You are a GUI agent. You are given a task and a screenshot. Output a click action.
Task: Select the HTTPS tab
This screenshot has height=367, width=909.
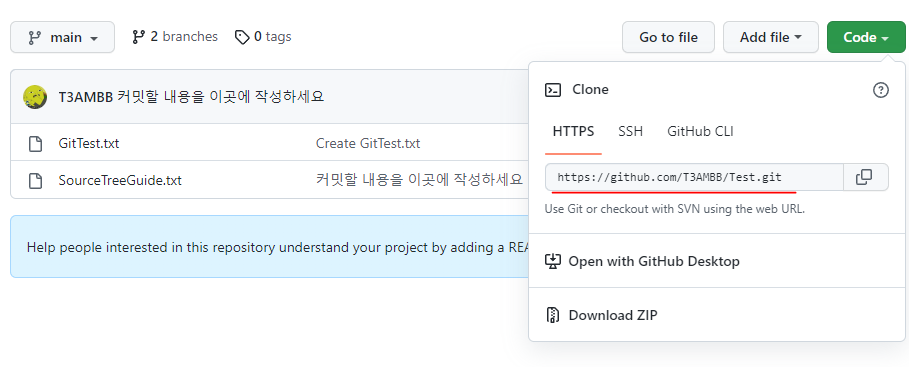(573, 132)
